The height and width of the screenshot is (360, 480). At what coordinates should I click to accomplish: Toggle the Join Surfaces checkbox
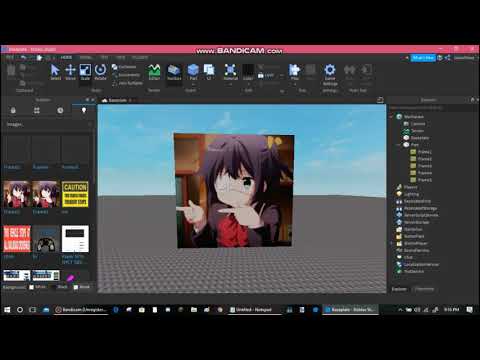[x=127, y=83]
